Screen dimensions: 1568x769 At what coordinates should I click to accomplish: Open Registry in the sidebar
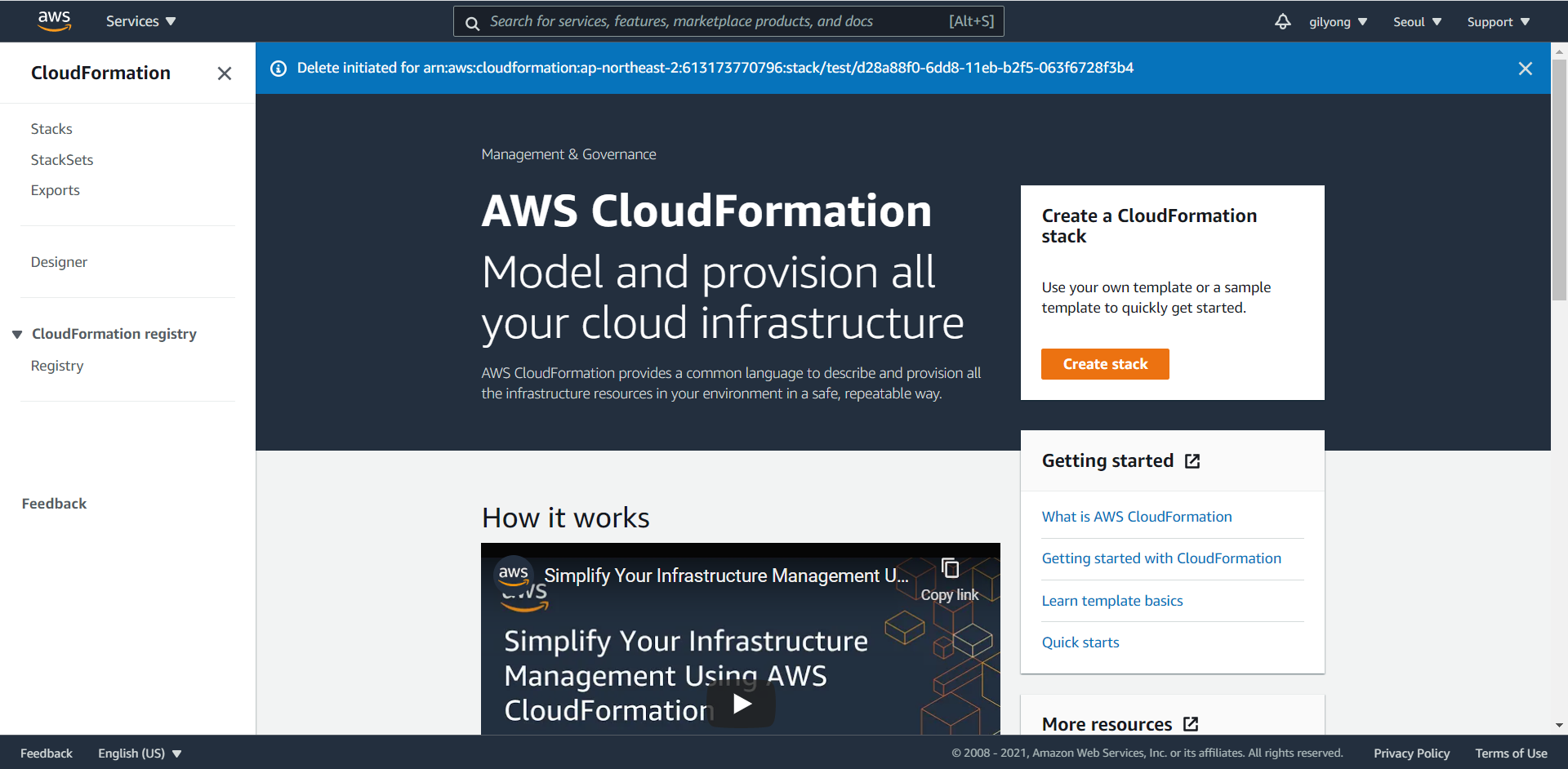pyautogui.click(x=57, y=366)
